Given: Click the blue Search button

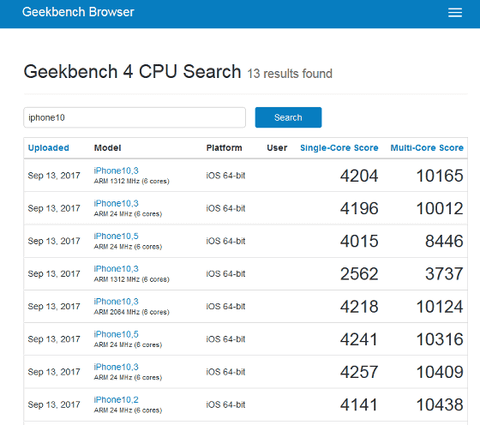Looking at the screenshot, I should pos(288,117).
